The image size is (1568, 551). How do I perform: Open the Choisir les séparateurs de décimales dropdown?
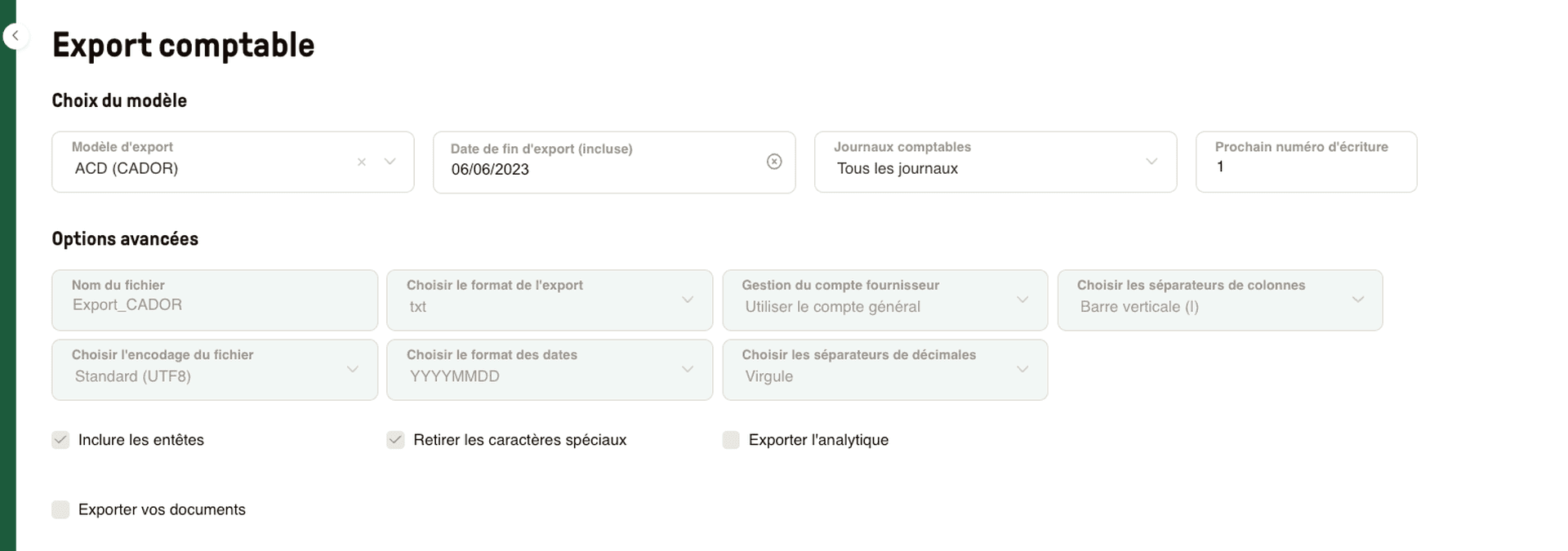point(1022,369)
